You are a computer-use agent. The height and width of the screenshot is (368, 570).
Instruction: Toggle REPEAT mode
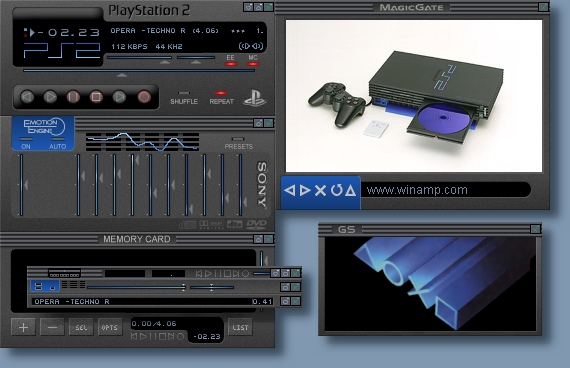(221, 98)
